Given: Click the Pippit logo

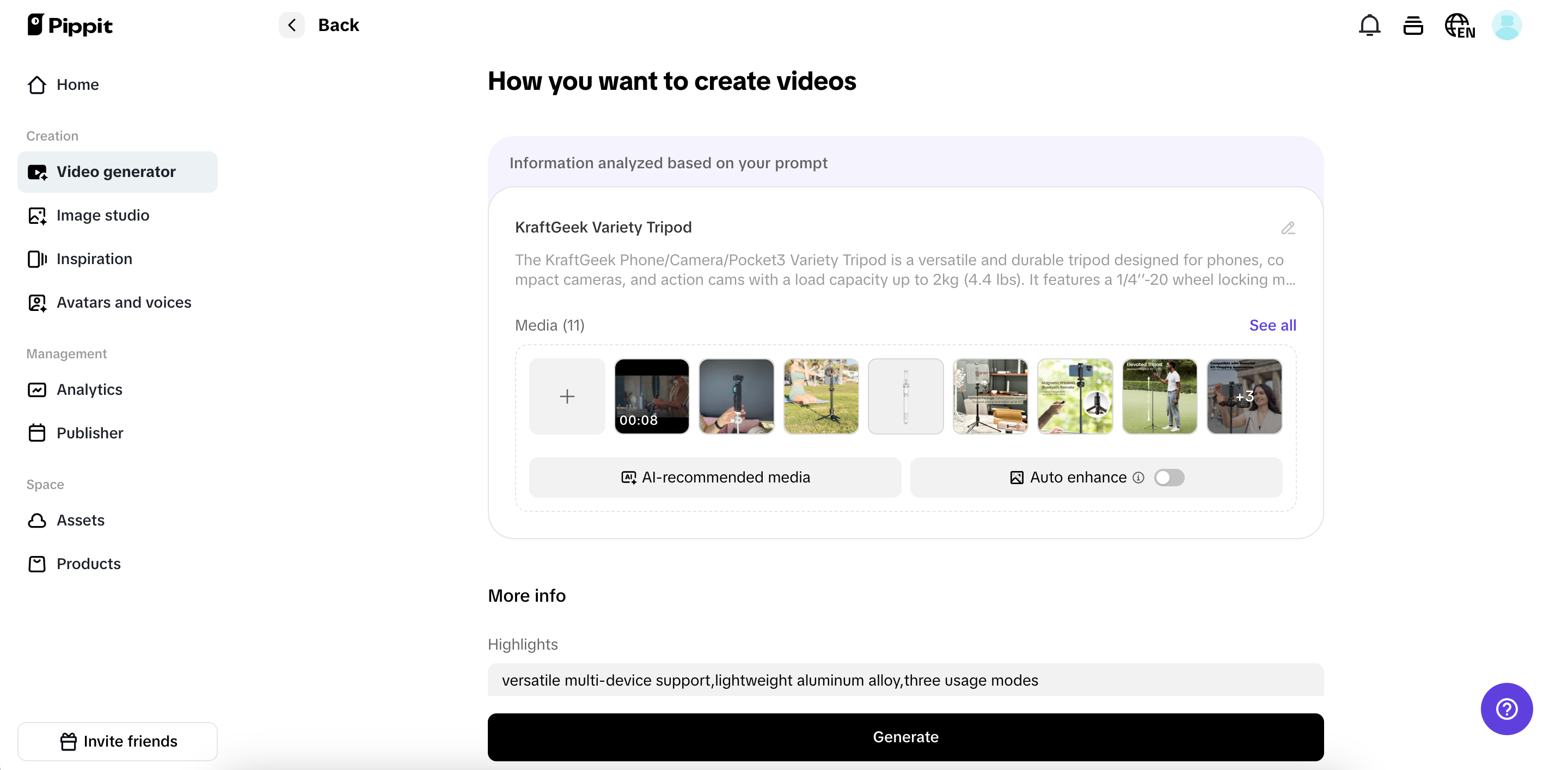Looking at the screenshot, I should [70, 25].
